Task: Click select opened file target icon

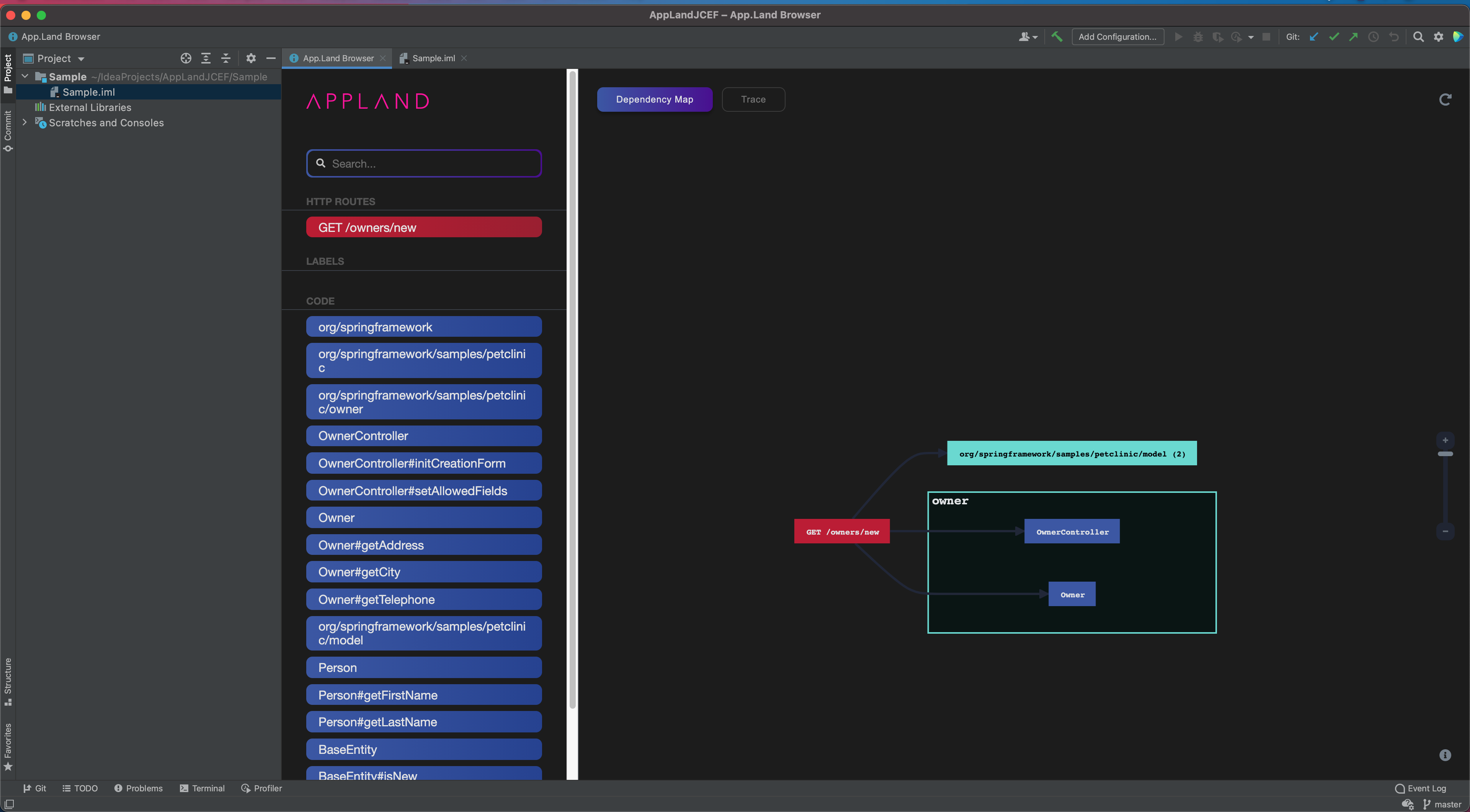Action: coord(185,58)
